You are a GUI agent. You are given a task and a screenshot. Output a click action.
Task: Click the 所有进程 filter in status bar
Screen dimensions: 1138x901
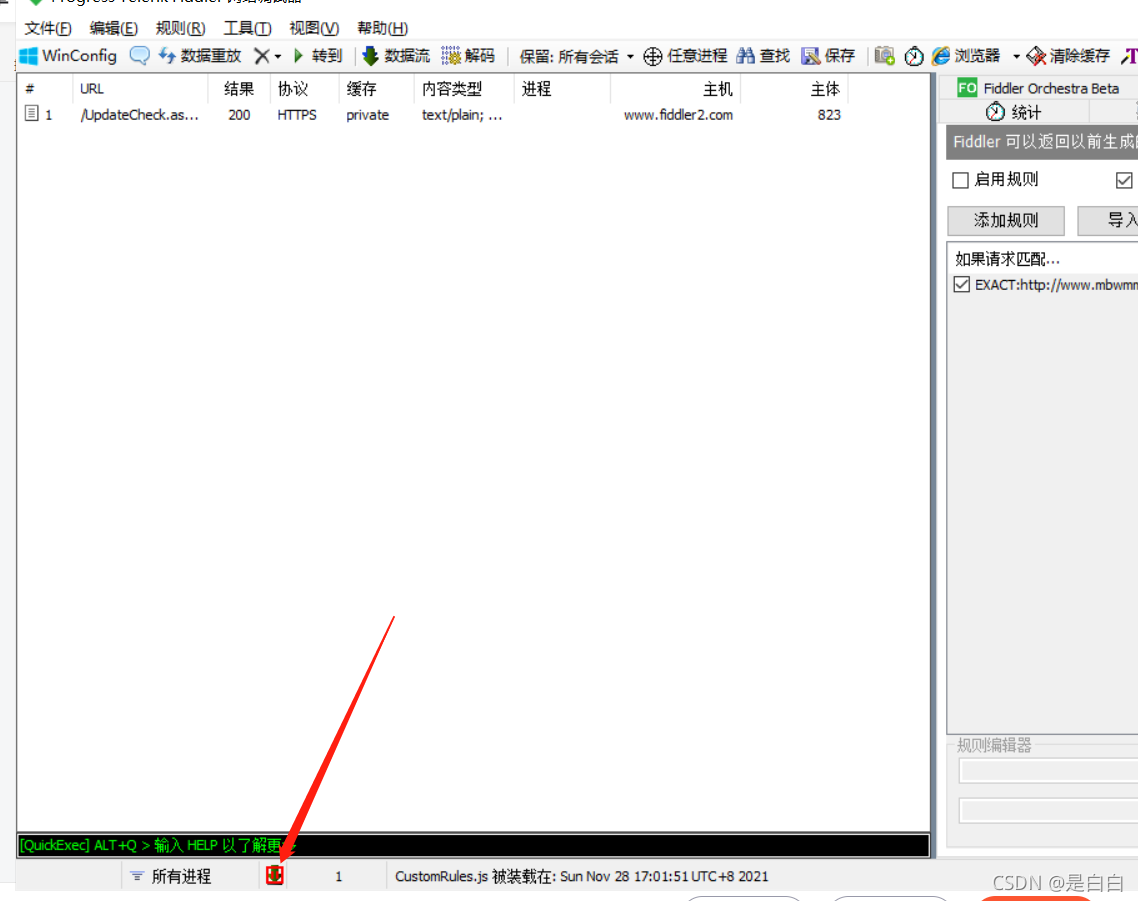pos(171,876)
